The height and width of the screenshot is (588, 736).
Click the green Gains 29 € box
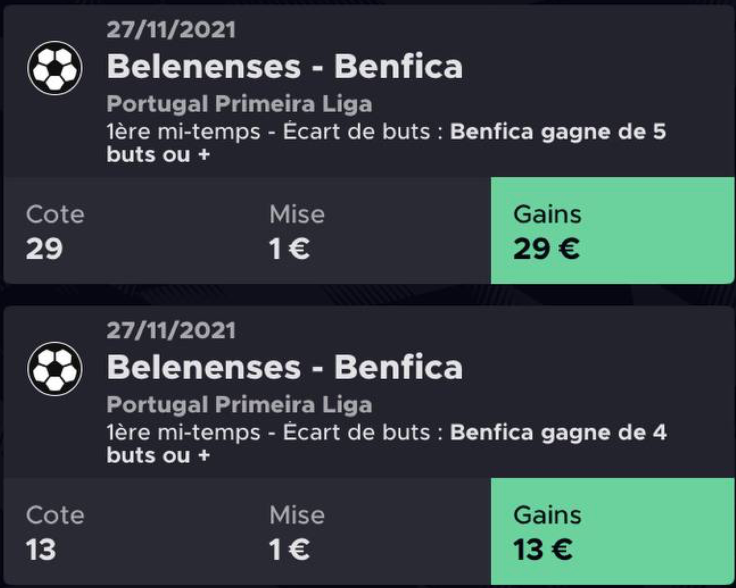pyautogui.click(x=613, y=230)
